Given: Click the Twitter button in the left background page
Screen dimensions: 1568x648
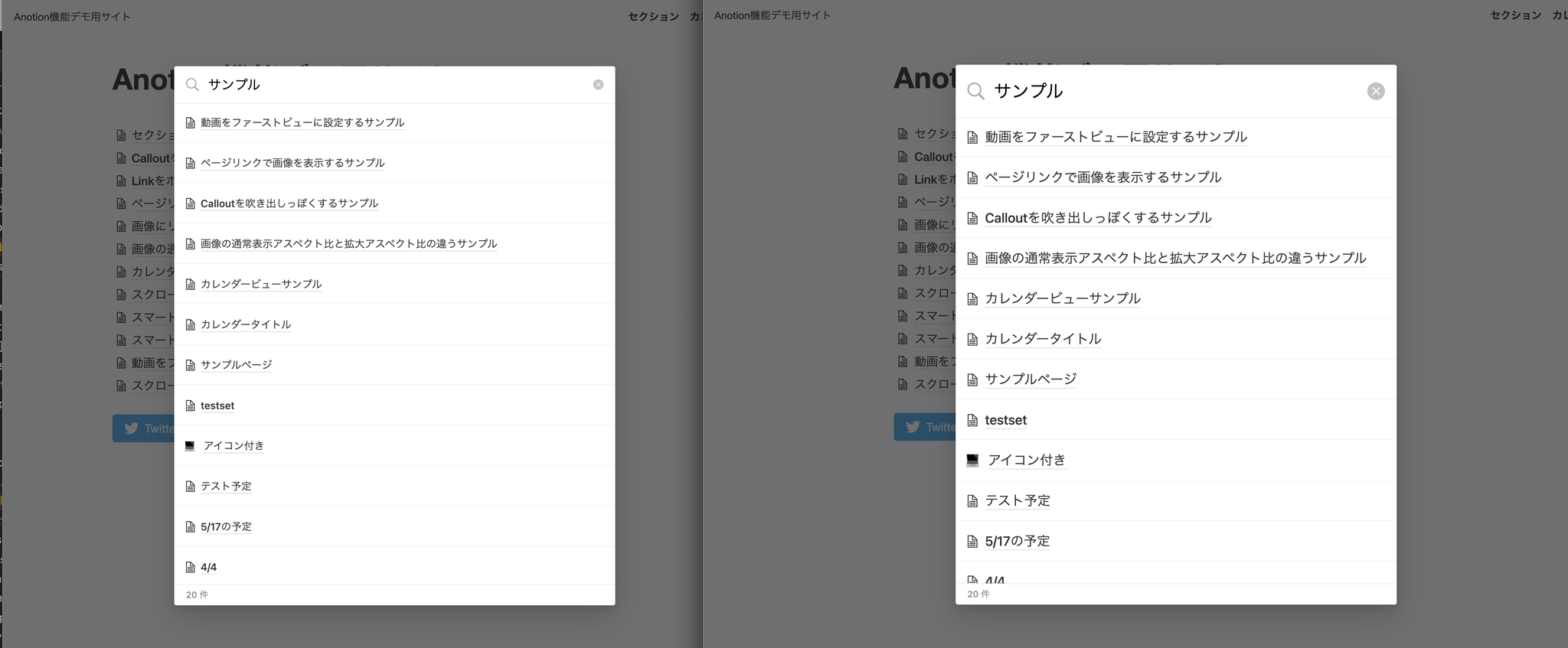Looking at the screenshot, I should (x=143, y=428).
